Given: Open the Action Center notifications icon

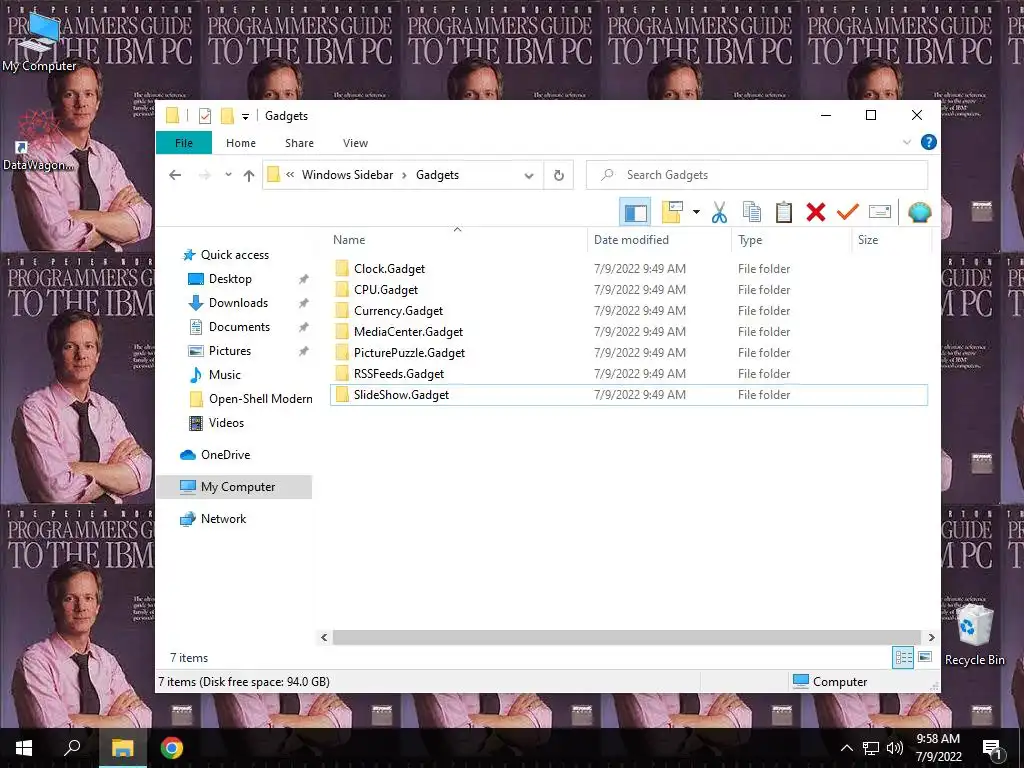Looking at the screenshot, I should [x=992, y=748].
